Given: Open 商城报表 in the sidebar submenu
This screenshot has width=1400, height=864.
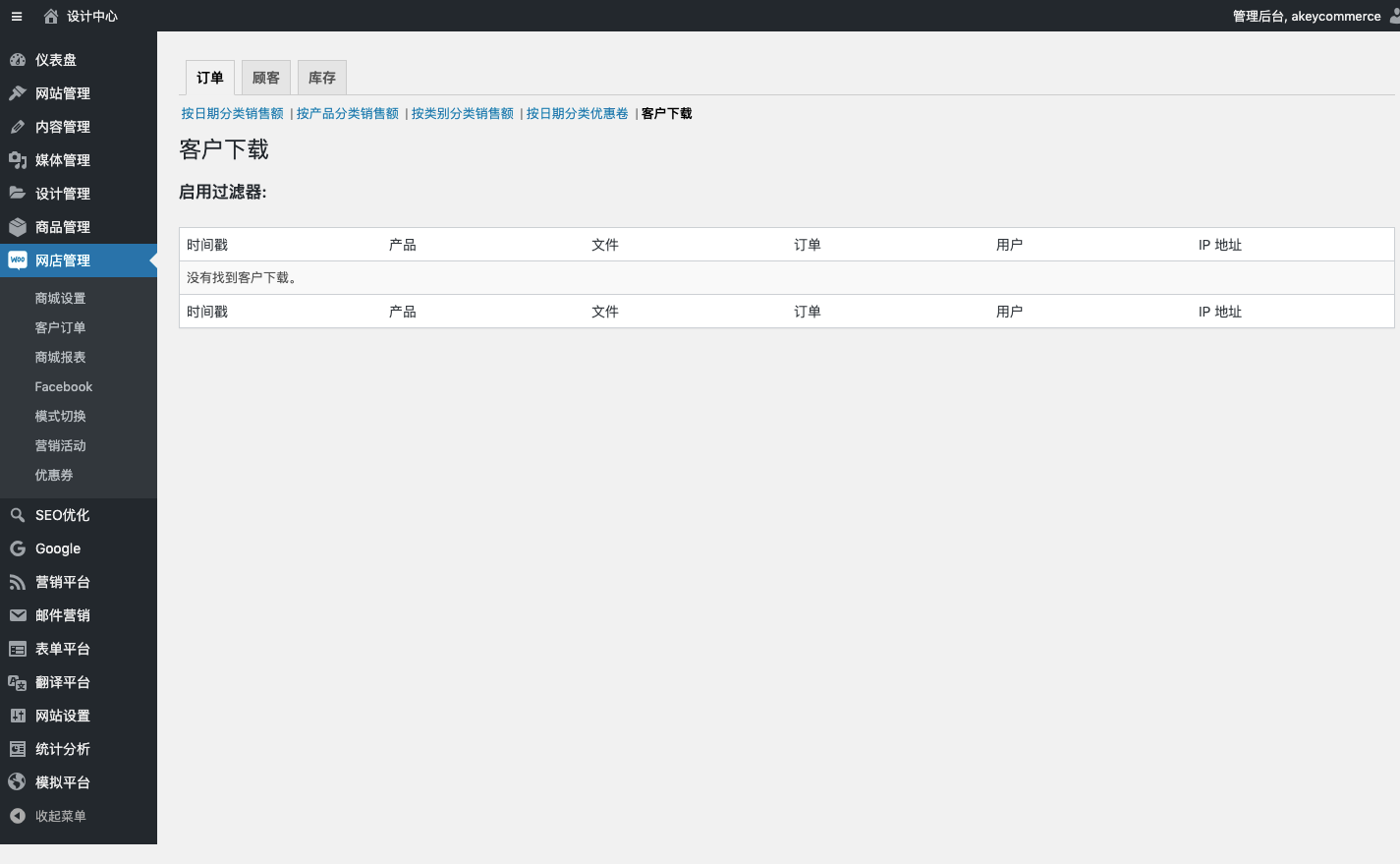Looking at the screenshot, I should [x=61, y=357].
